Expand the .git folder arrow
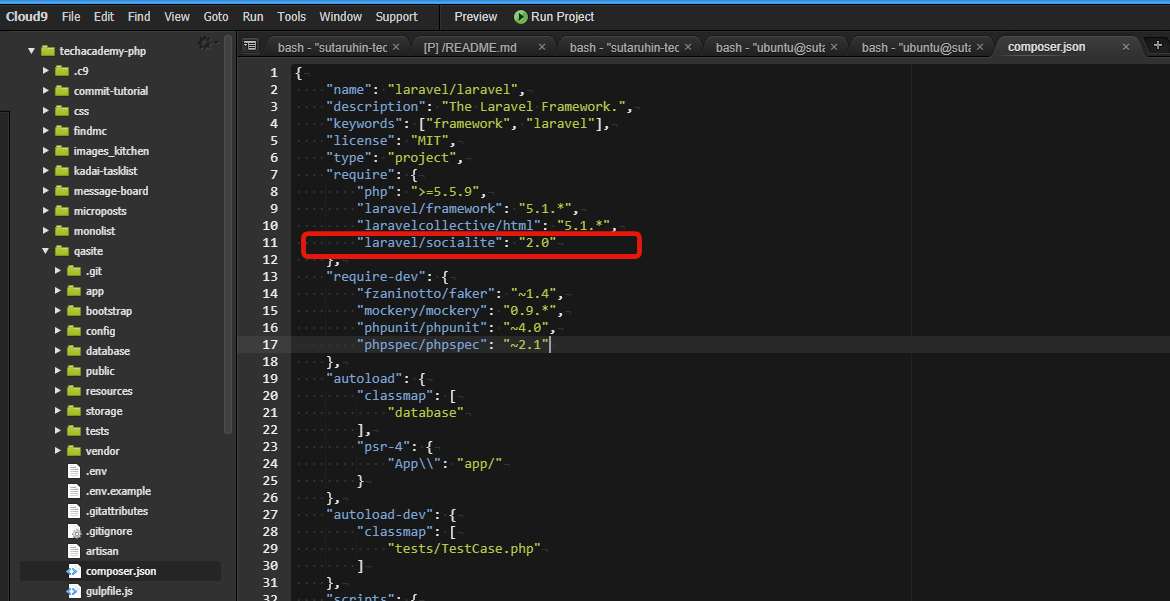 57,271
